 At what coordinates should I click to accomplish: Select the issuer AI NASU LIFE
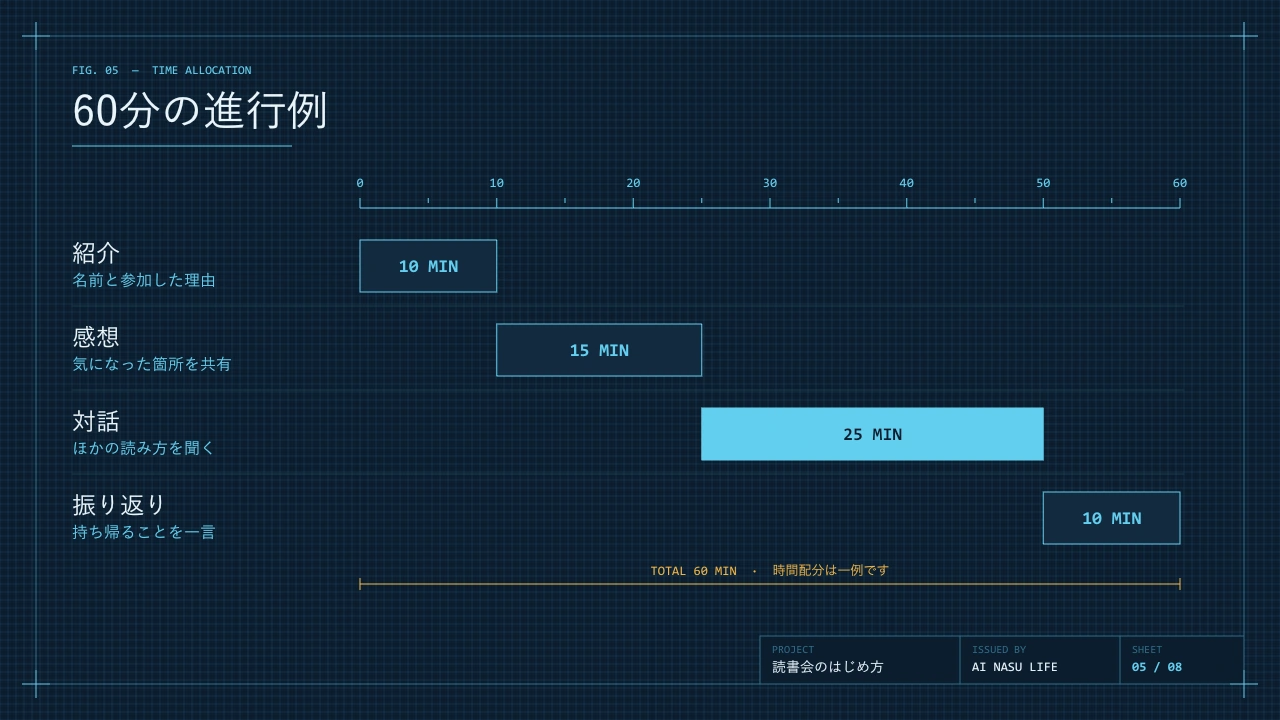point(1015,667)
